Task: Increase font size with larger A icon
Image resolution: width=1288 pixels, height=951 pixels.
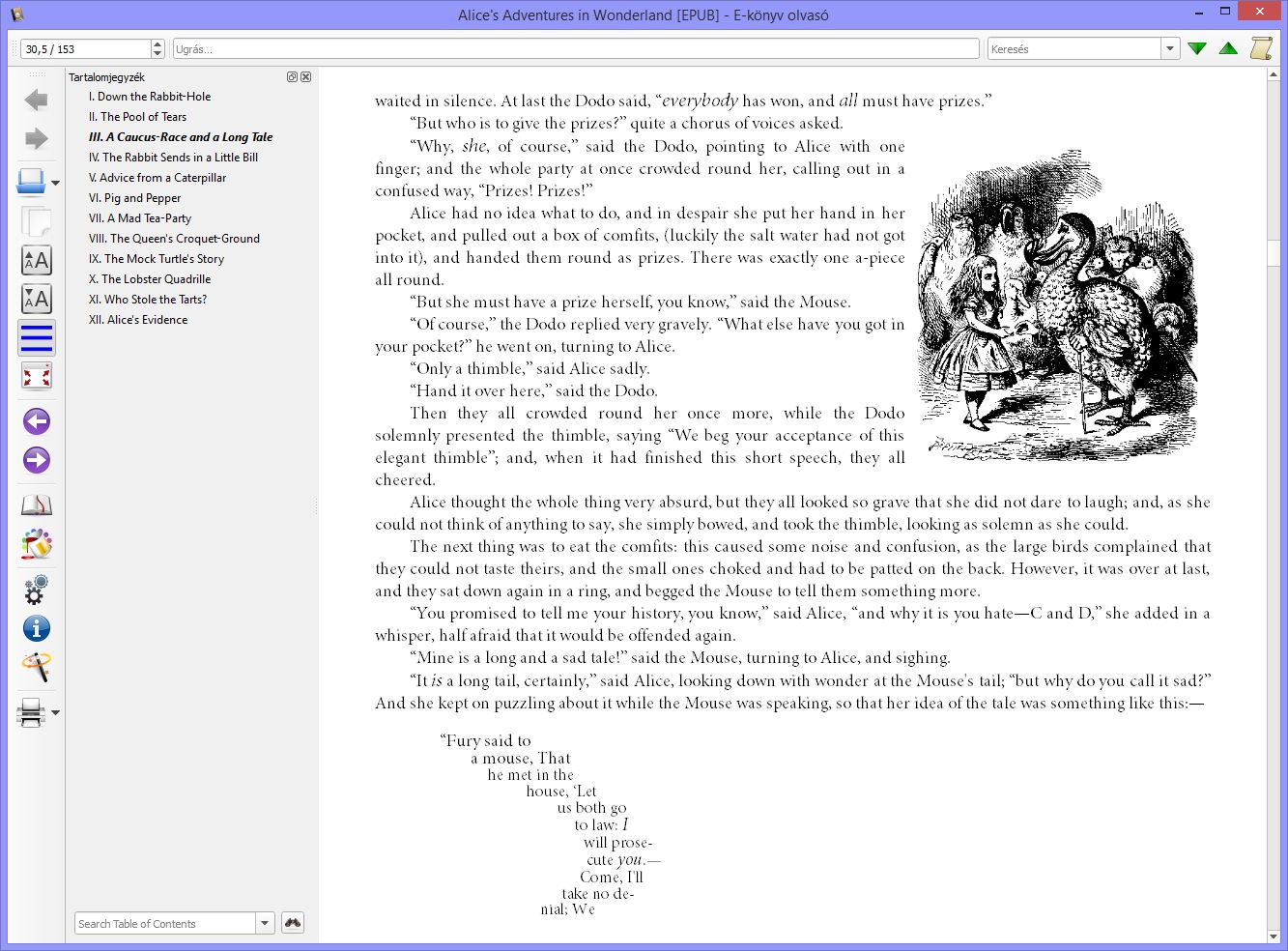Action: tap(36, 260)
